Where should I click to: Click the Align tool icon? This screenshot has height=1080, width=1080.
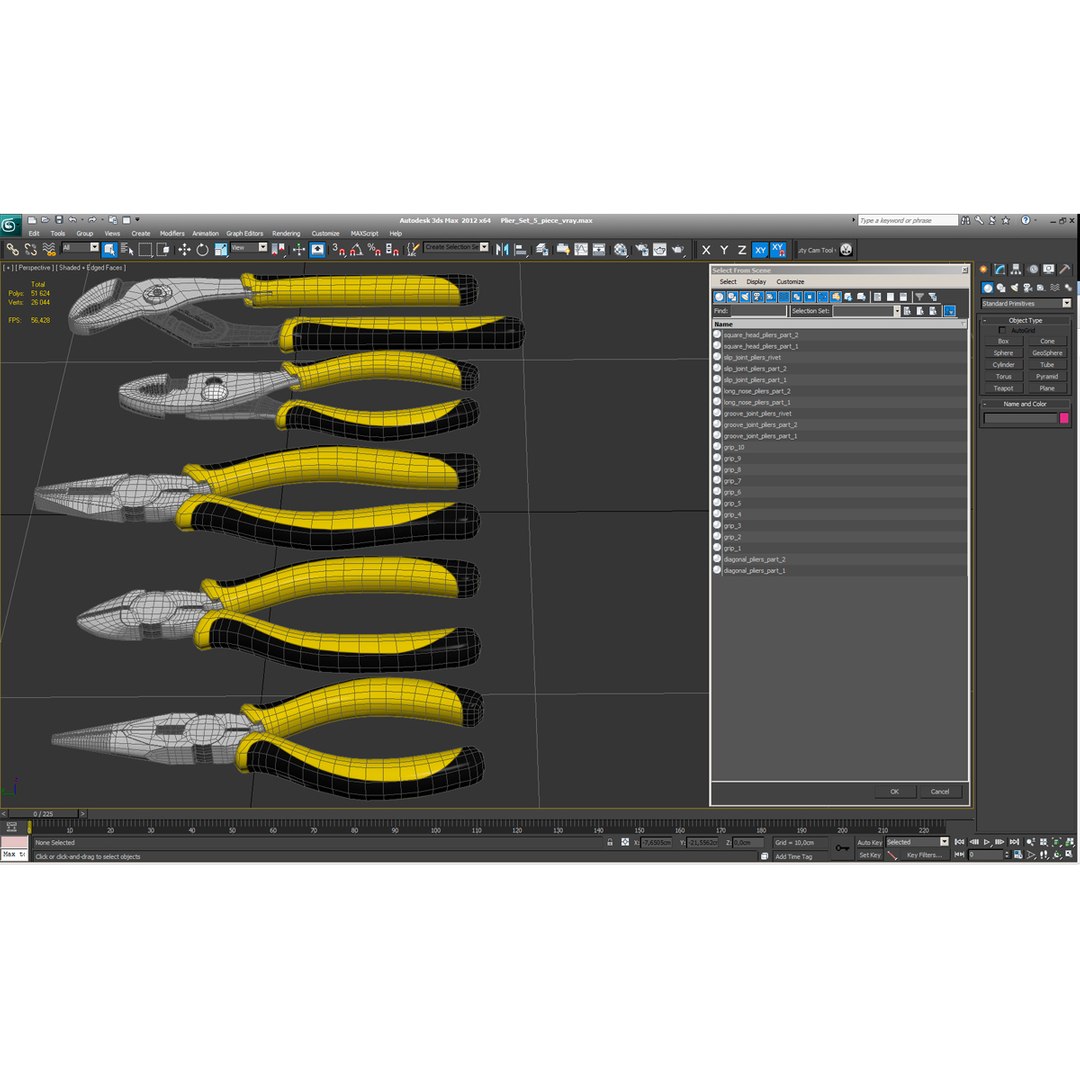click(x=521, y=249)
